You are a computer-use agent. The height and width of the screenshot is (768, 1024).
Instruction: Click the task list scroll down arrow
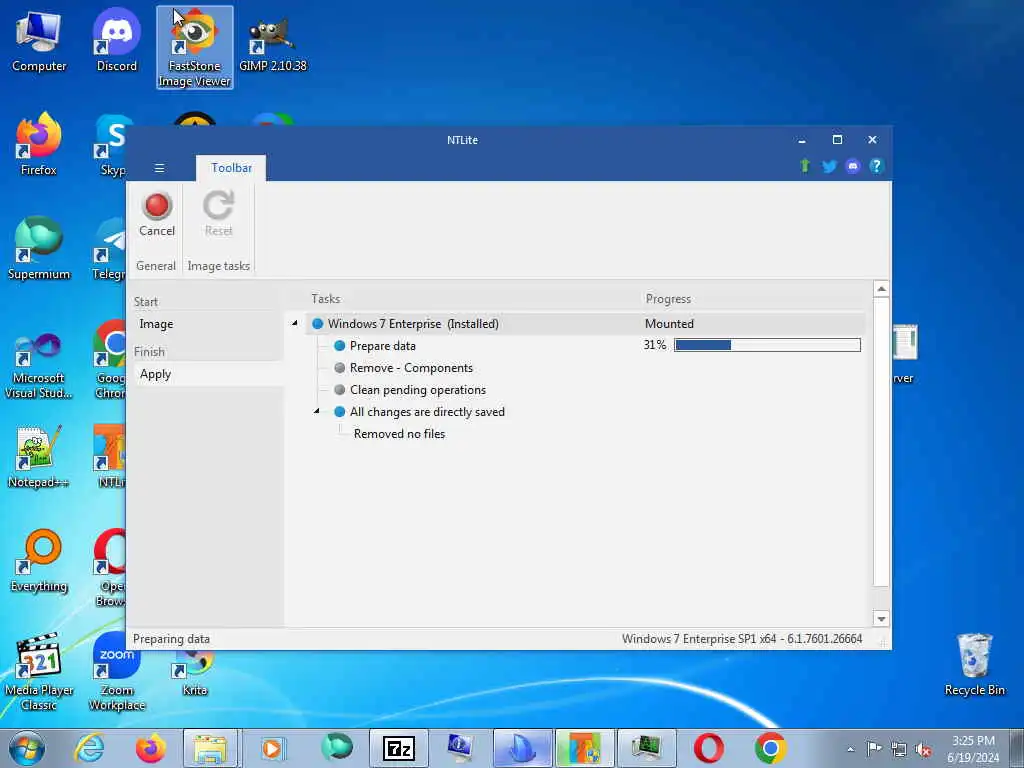881,618
